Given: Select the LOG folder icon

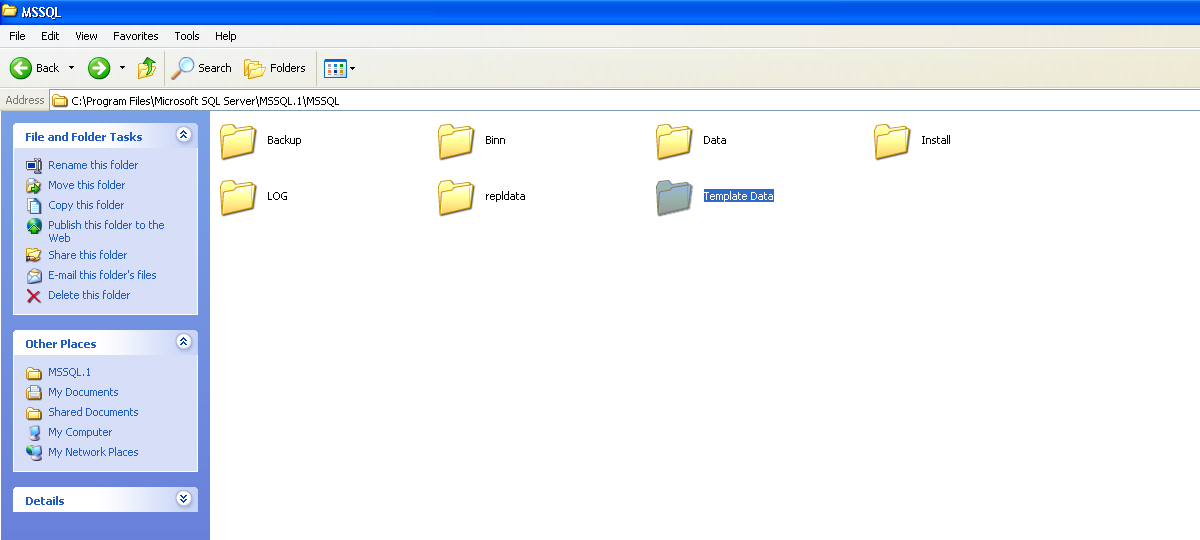Looking at the screenshot, I should tap(238, 197).
